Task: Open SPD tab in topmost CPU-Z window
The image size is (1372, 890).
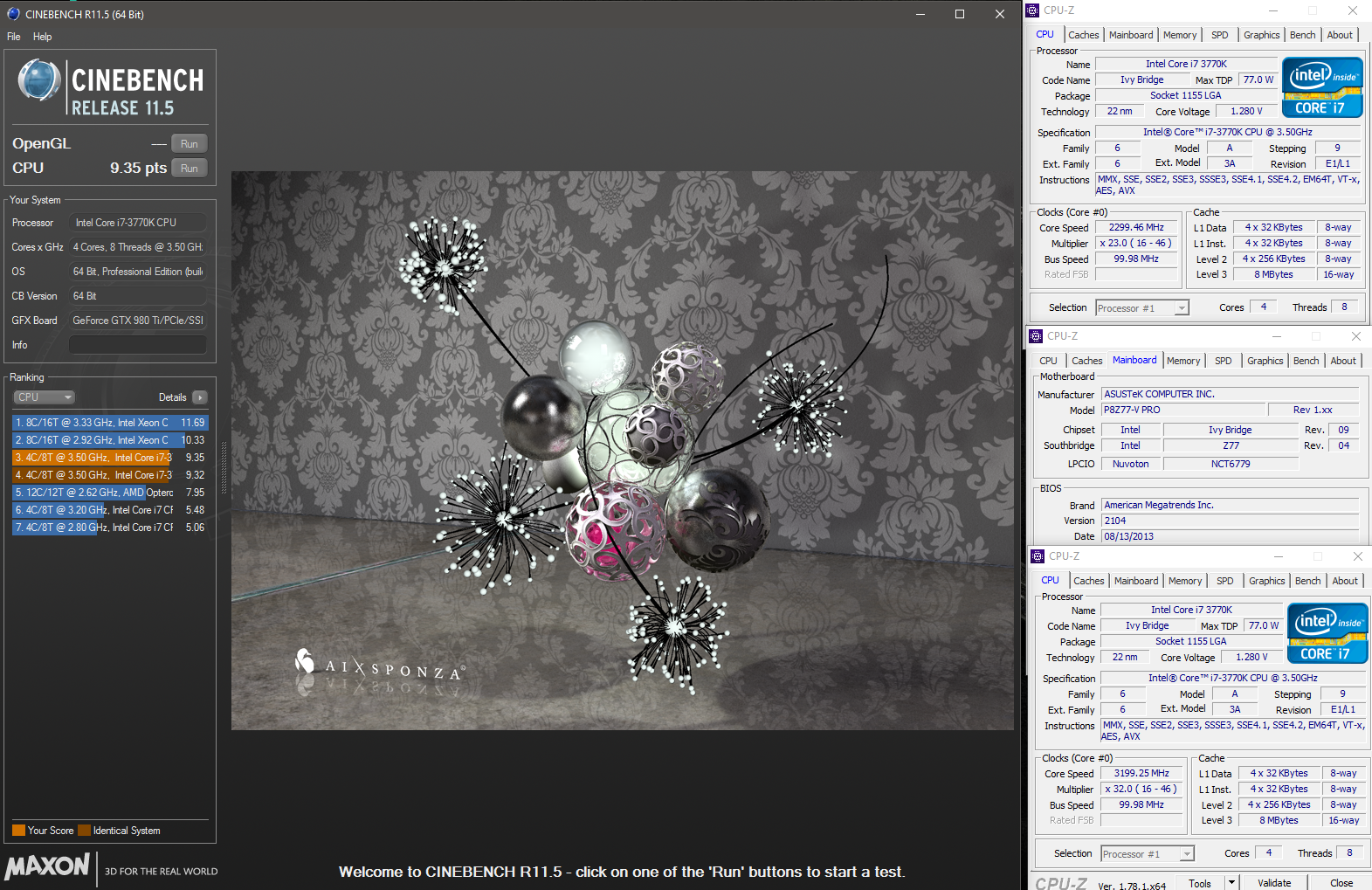Action: (1220, 35)
